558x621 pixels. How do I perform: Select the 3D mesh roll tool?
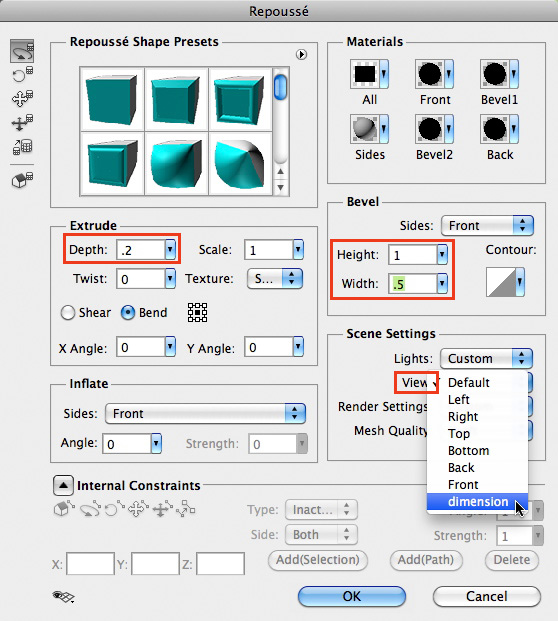click(22, 74)
